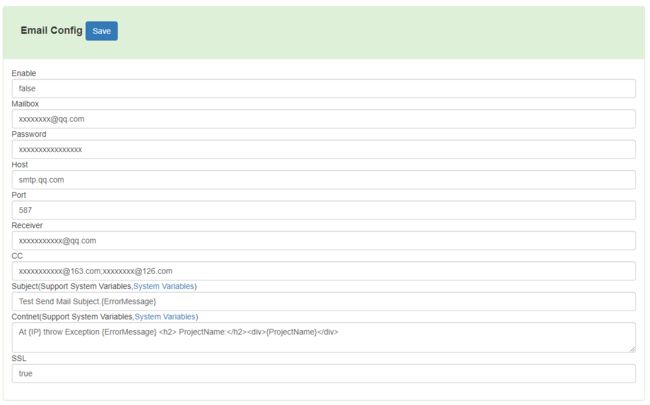Screen dimensions: 650x405
Task: Click the SSL label
Action: click(19, 358)
